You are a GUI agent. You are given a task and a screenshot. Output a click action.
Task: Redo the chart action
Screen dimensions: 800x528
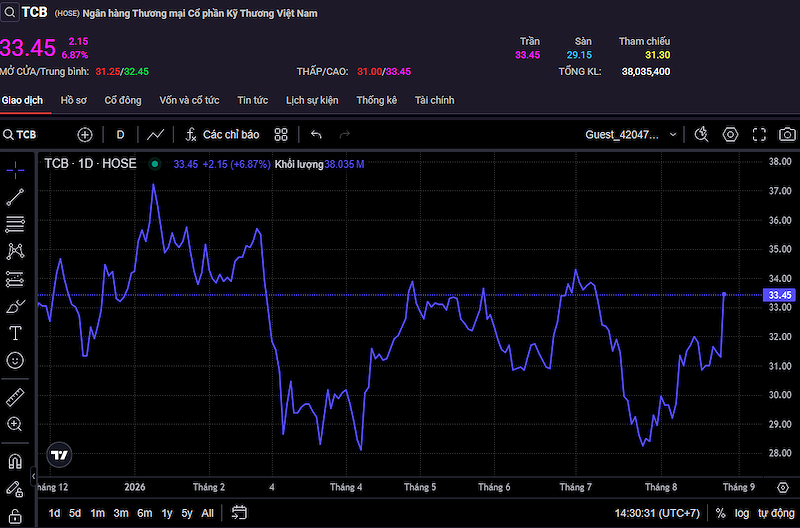[345, 135]
